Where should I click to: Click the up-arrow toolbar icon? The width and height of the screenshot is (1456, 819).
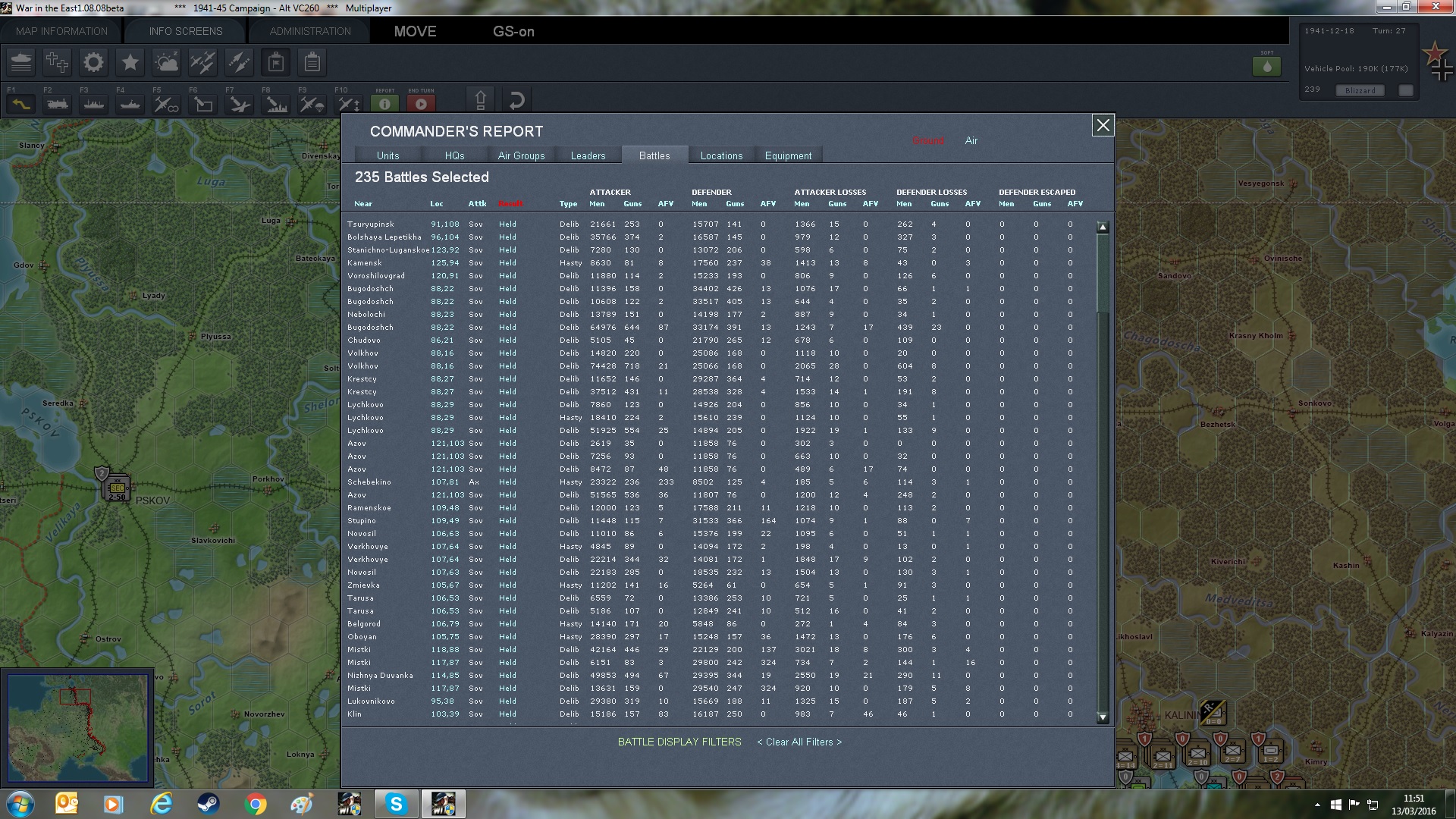[481, 100]
